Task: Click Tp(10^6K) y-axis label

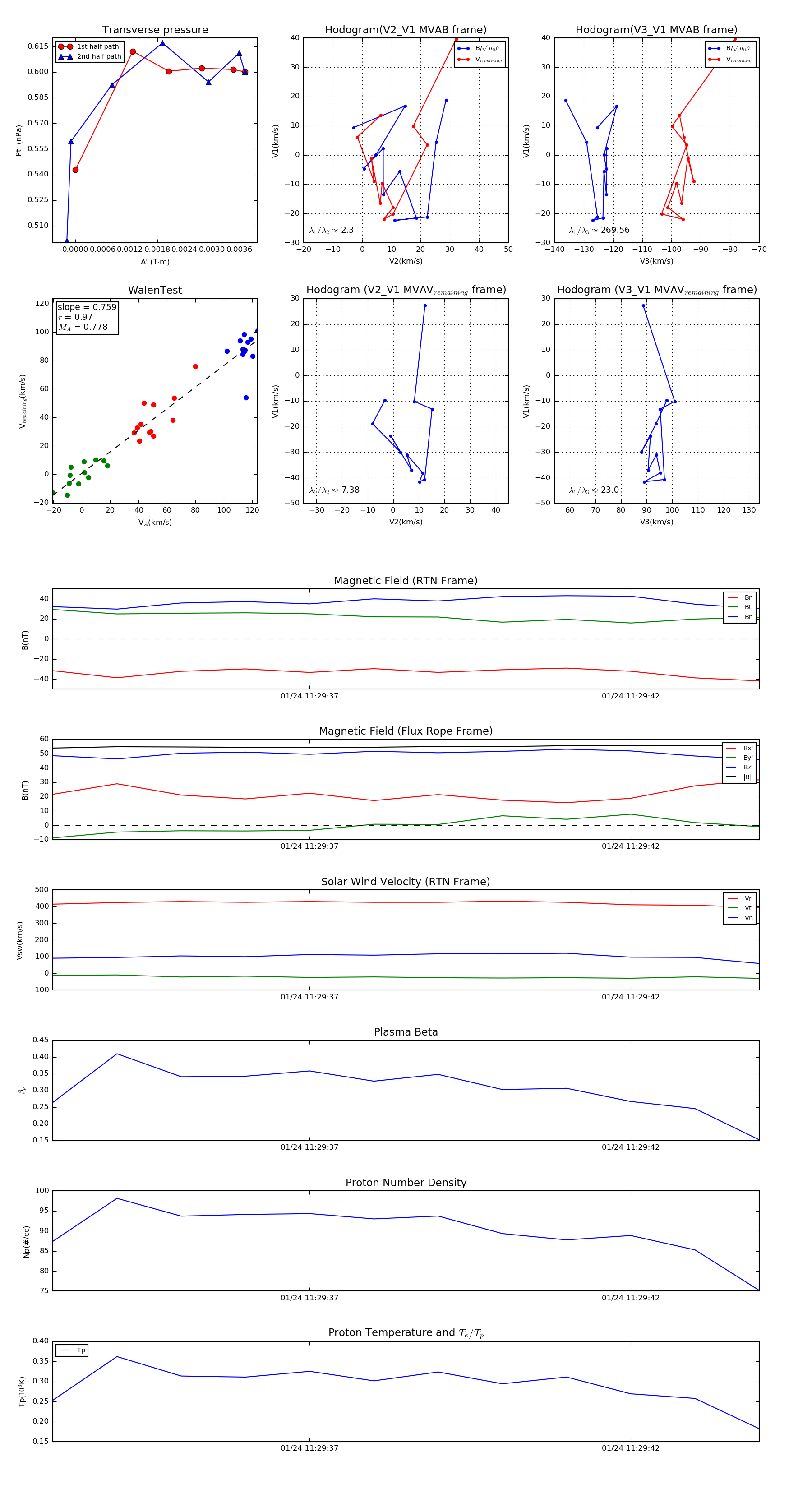Action: [22, 1392]
